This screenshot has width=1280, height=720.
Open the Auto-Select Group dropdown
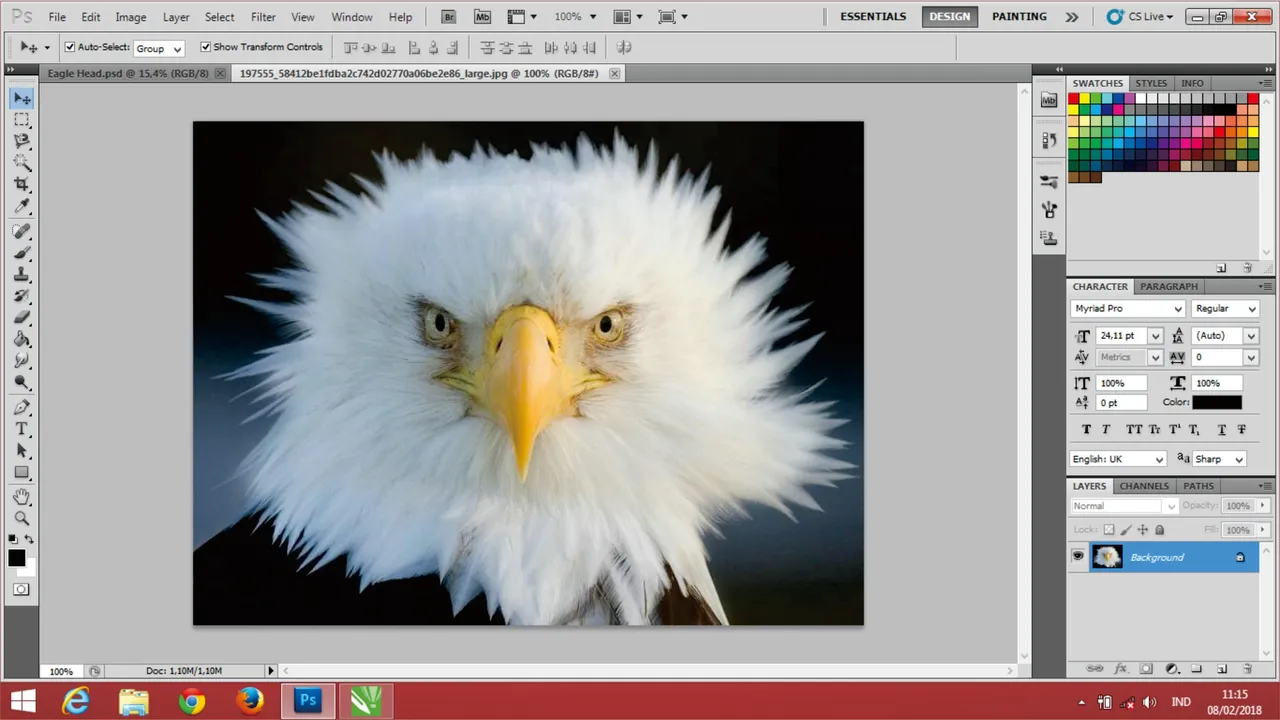(x=159, y=48)
